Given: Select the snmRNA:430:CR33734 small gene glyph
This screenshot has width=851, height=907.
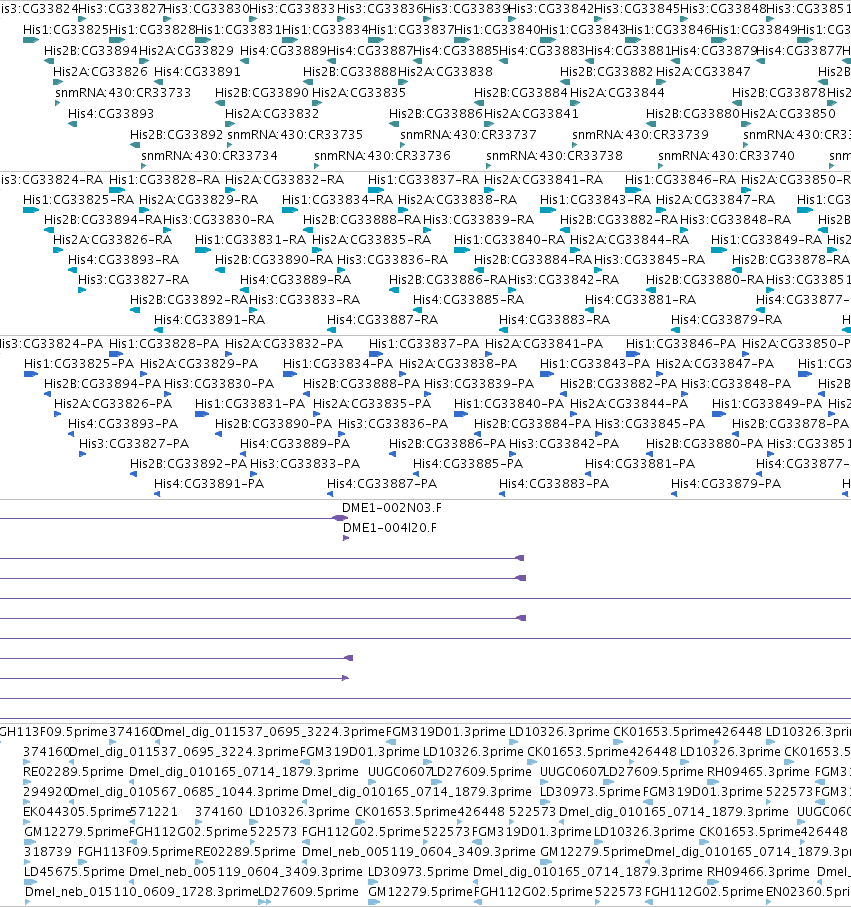Looking at the screenshot, I should (143, 166).
